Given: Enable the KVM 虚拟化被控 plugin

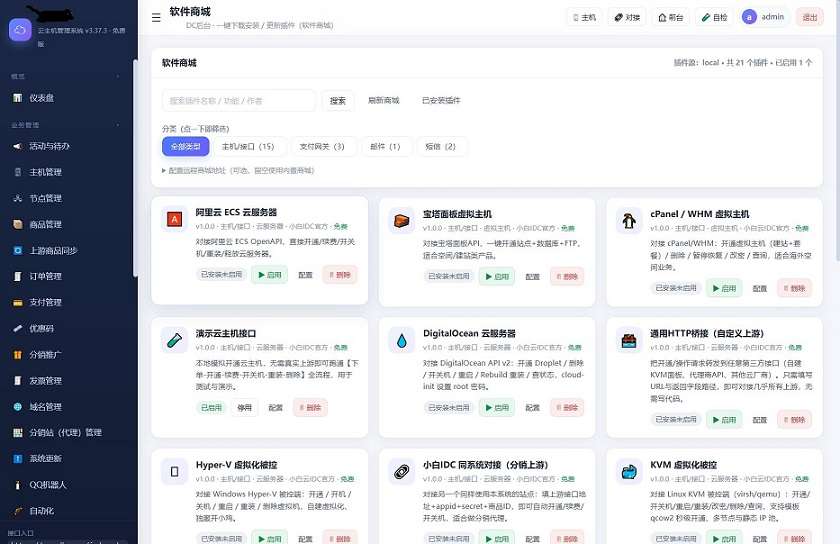Looking at the screenshot, I should 724,538.
